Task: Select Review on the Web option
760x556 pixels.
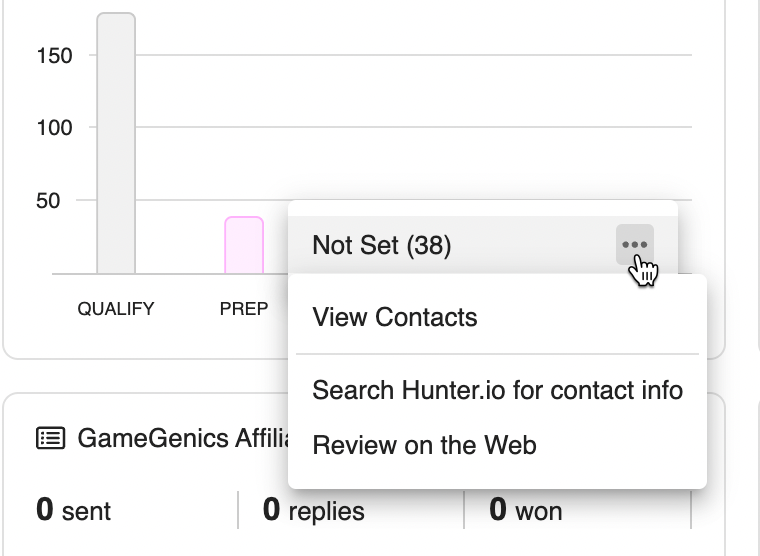Action: point(424,445)
